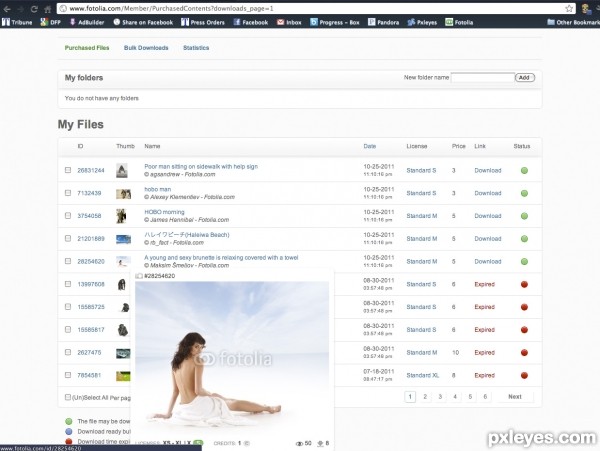The image size is (600, 451).
Task: Click red status dot for file 7854581
Action: tap(524, 375)
